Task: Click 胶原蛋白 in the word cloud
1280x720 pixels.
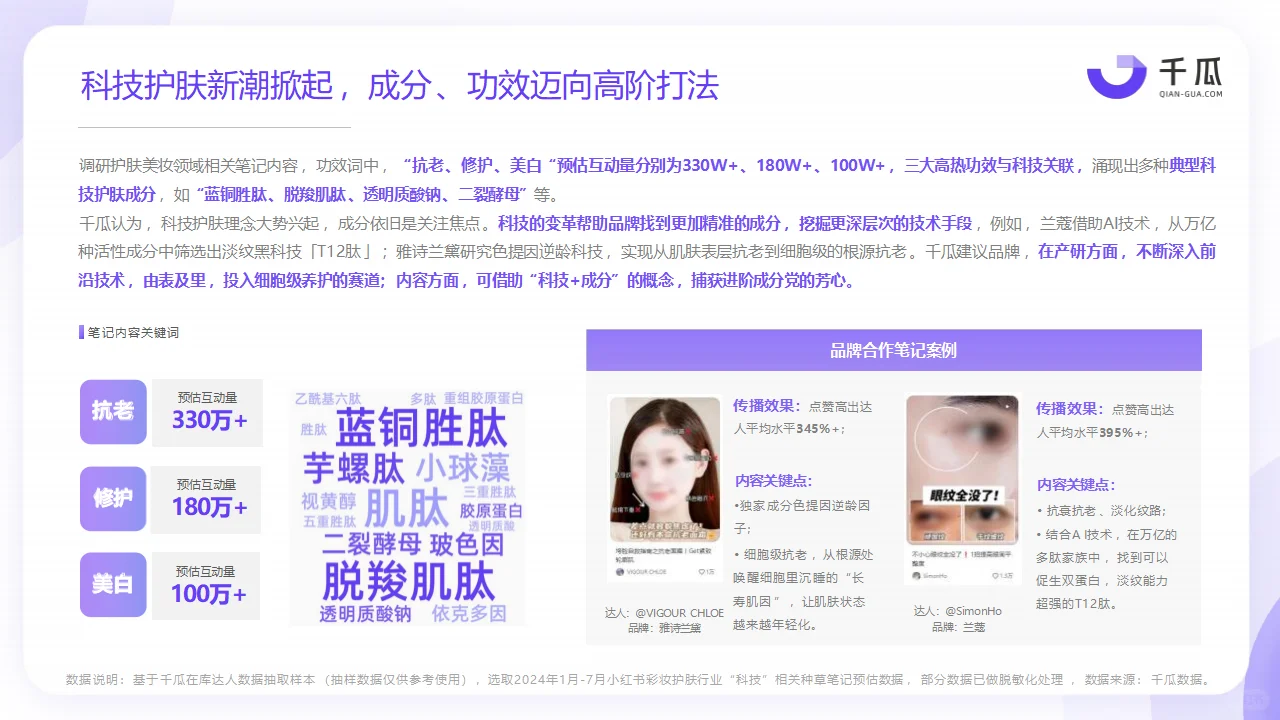Action: click(x=491, y=511)
